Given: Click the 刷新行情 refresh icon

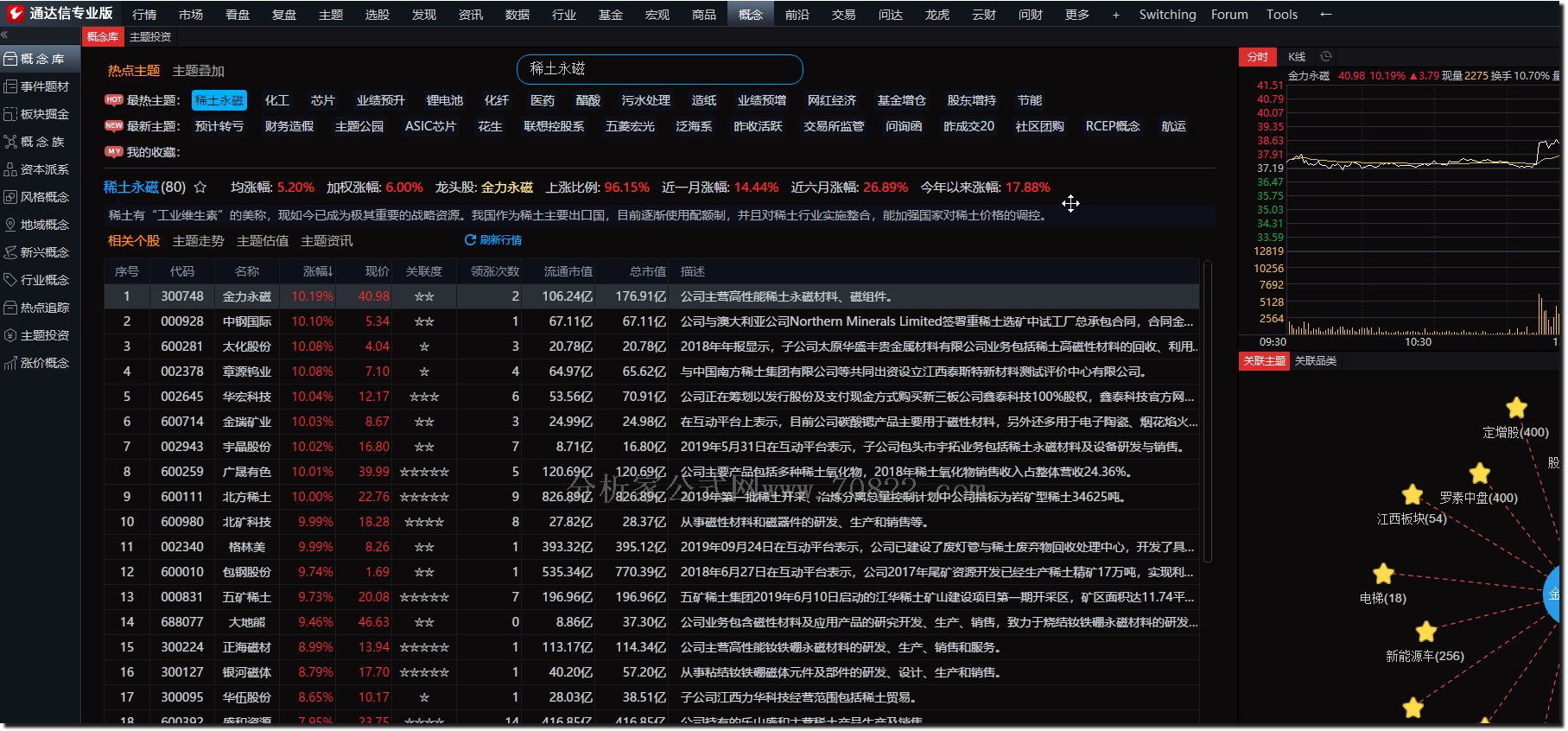Looking at the screenshot, I should pos(470,240).
